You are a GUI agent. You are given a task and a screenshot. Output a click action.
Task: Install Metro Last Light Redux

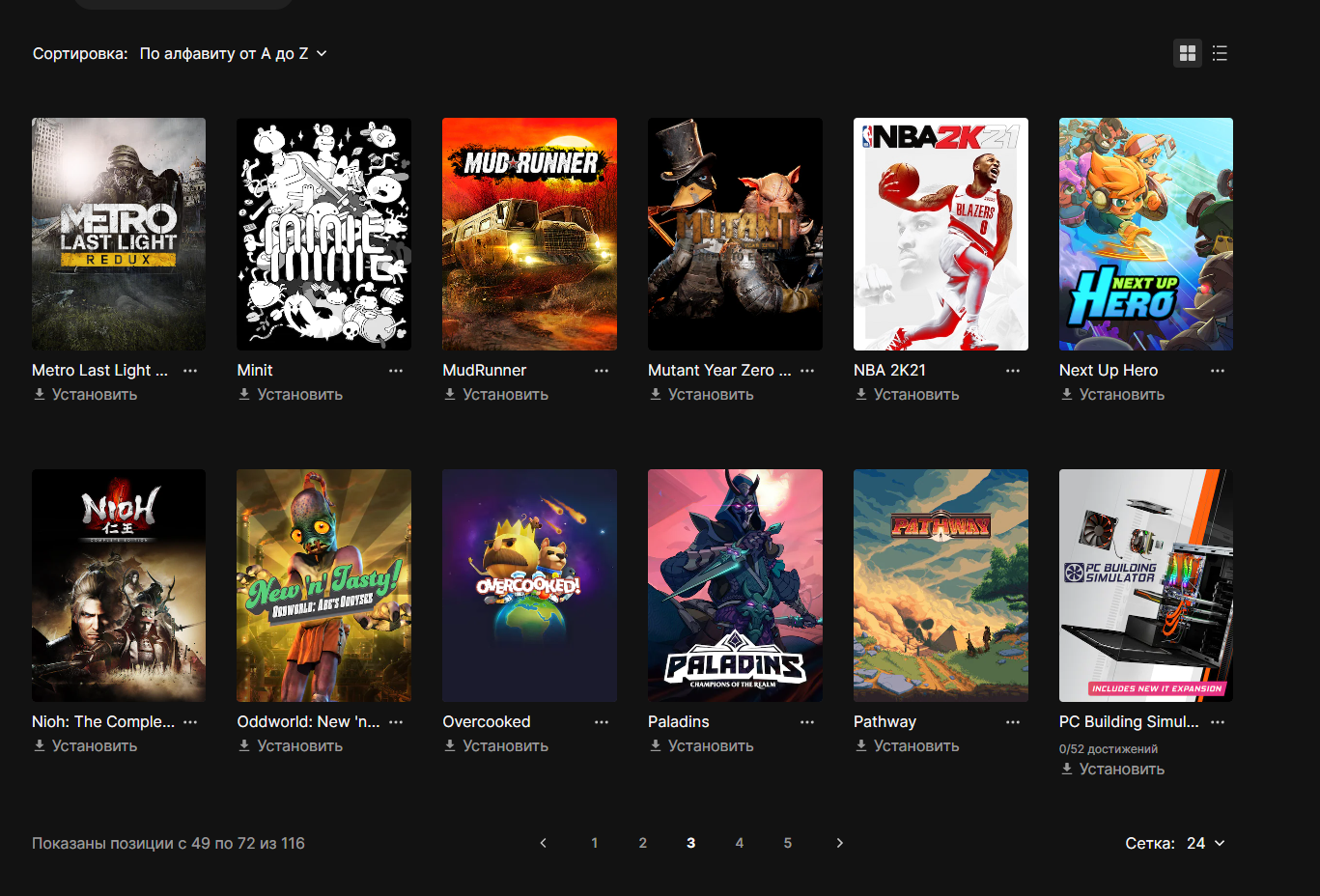click(85, 394)
